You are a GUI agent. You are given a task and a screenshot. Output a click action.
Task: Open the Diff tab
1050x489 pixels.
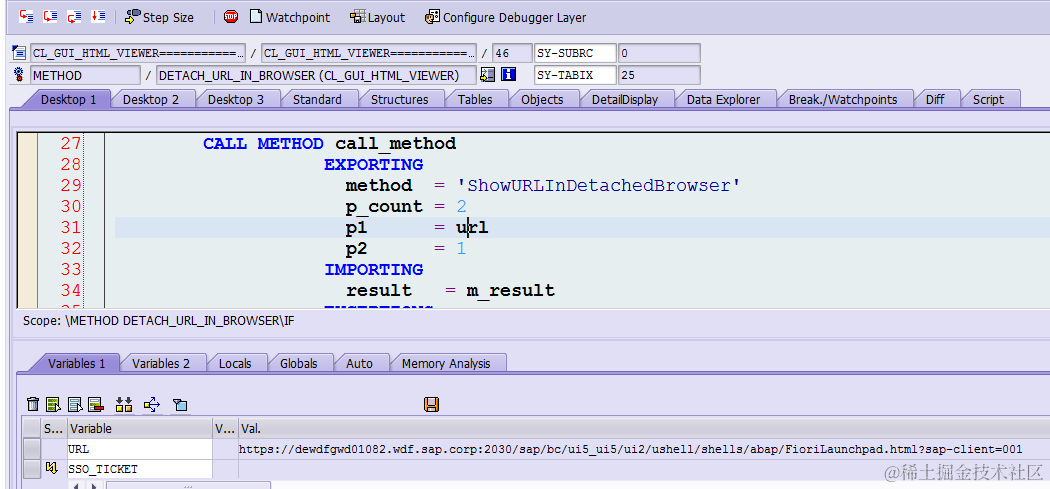coord(935,99)
